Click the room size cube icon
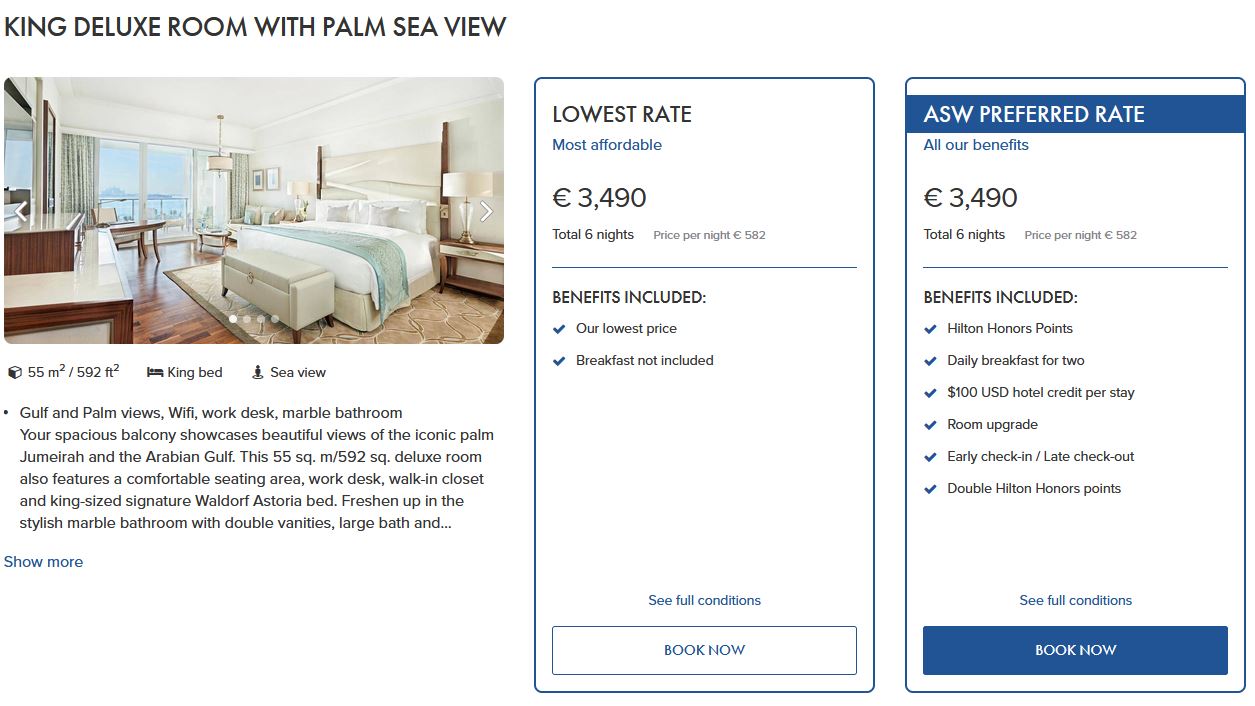 [15, 373]
